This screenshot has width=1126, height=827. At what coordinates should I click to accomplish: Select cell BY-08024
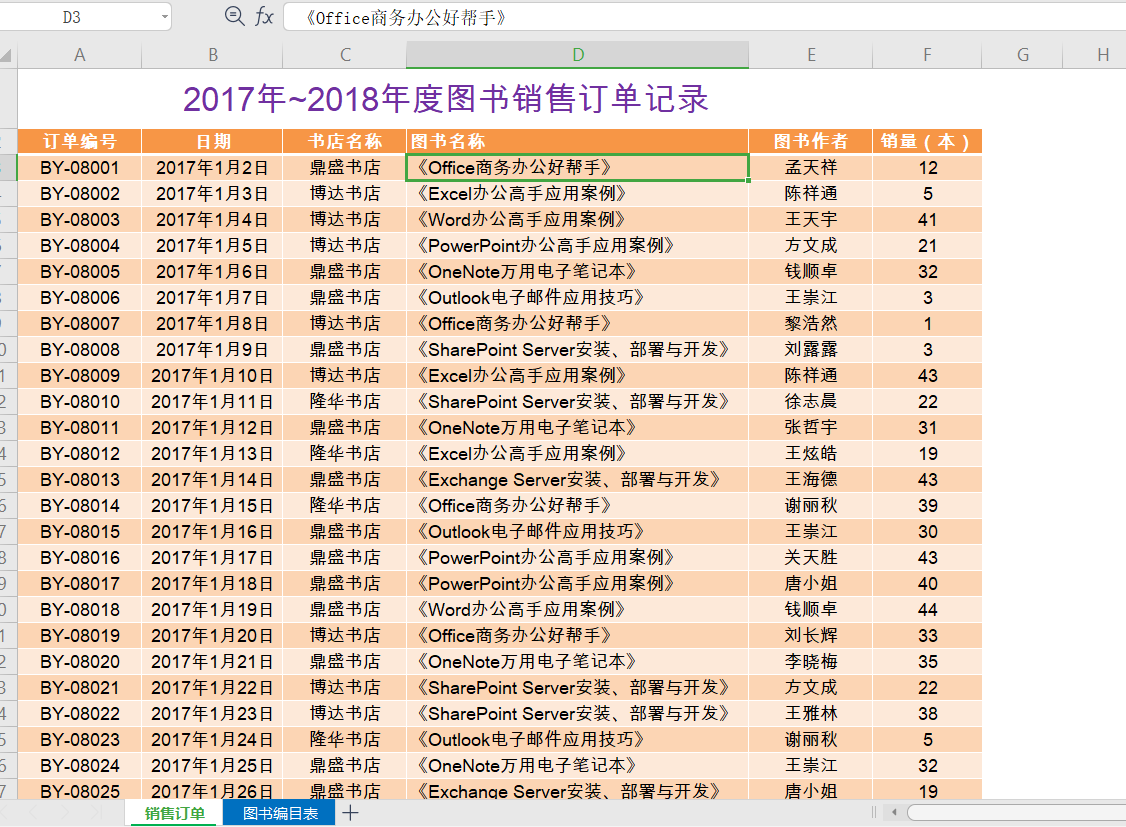(x=80, y=766)
